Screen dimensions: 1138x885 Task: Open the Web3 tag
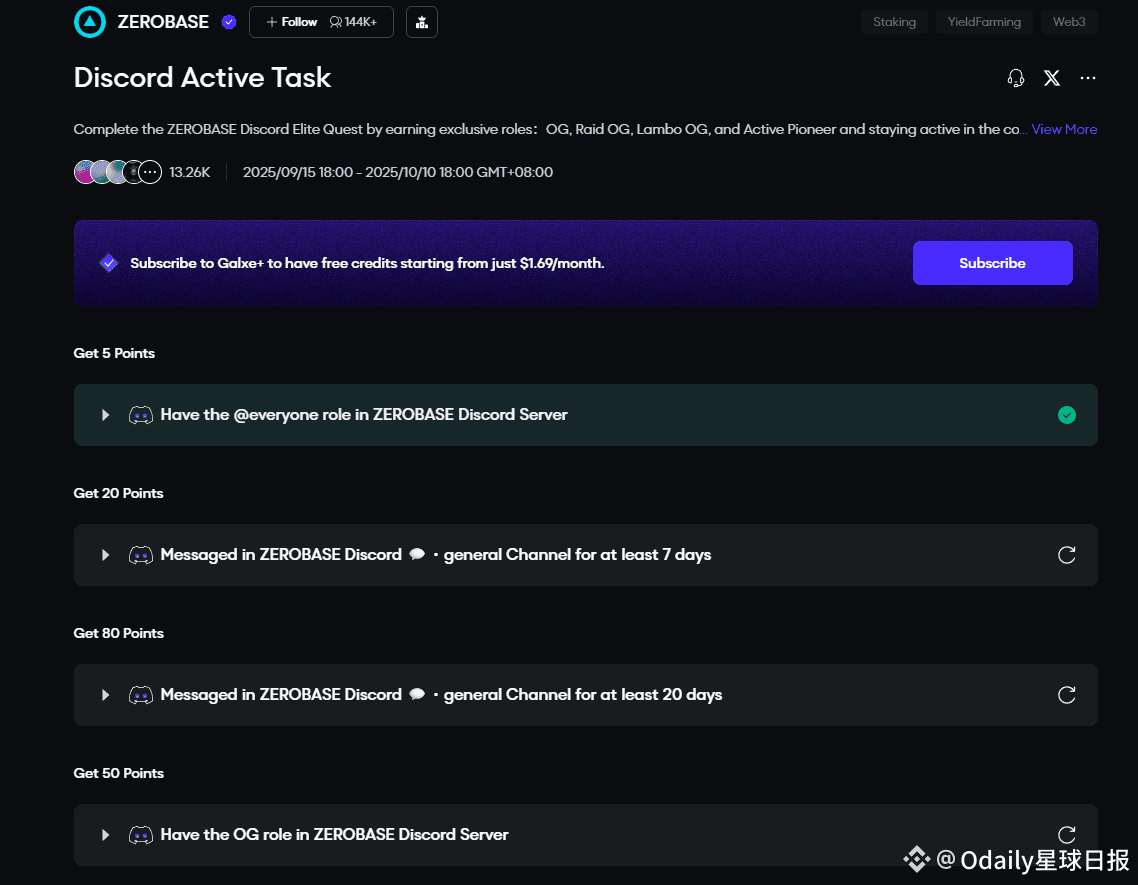[x=1068, y=22]
